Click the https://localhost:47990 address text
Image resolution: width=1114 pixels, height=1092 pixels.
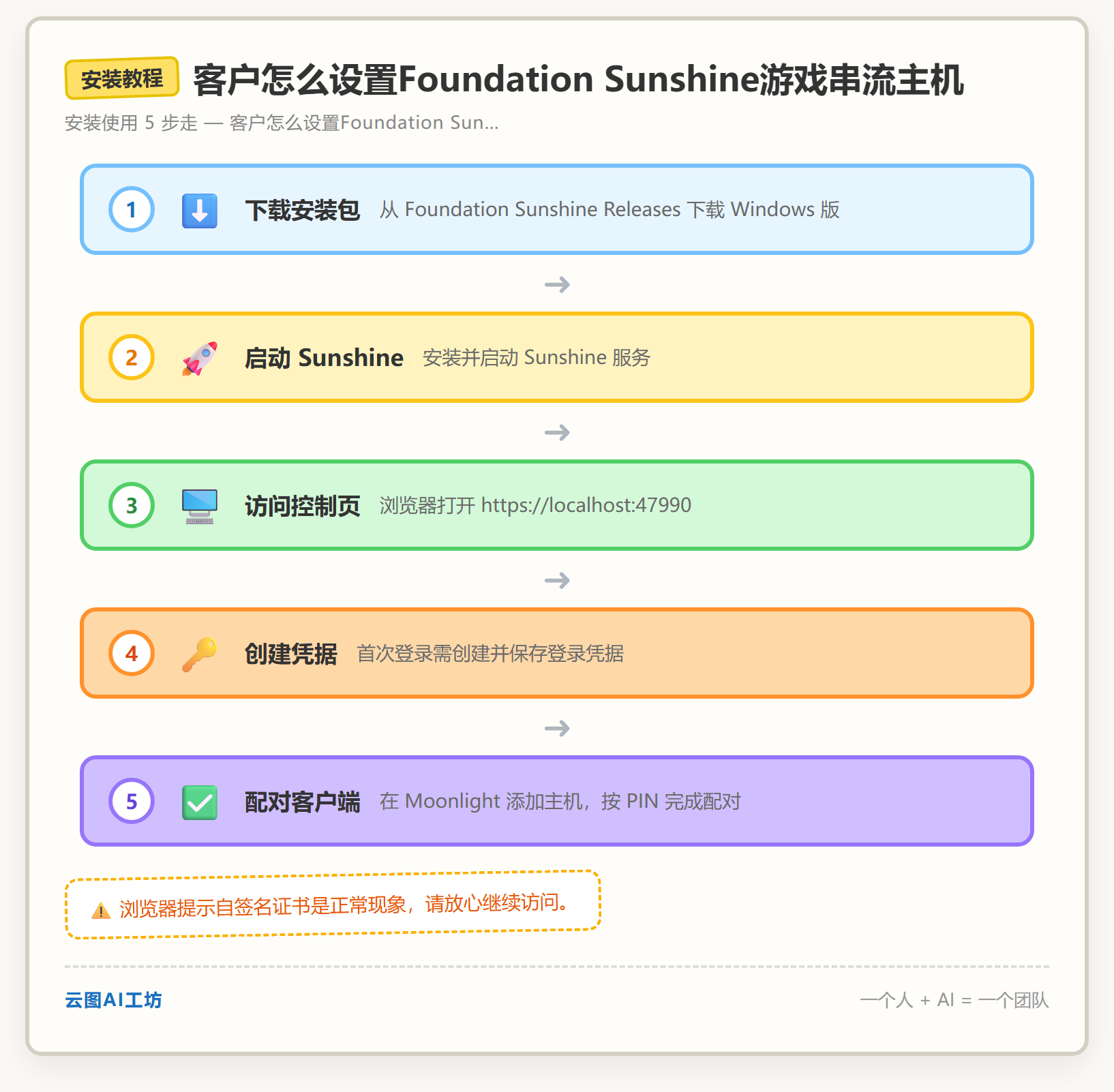(586, 505)
